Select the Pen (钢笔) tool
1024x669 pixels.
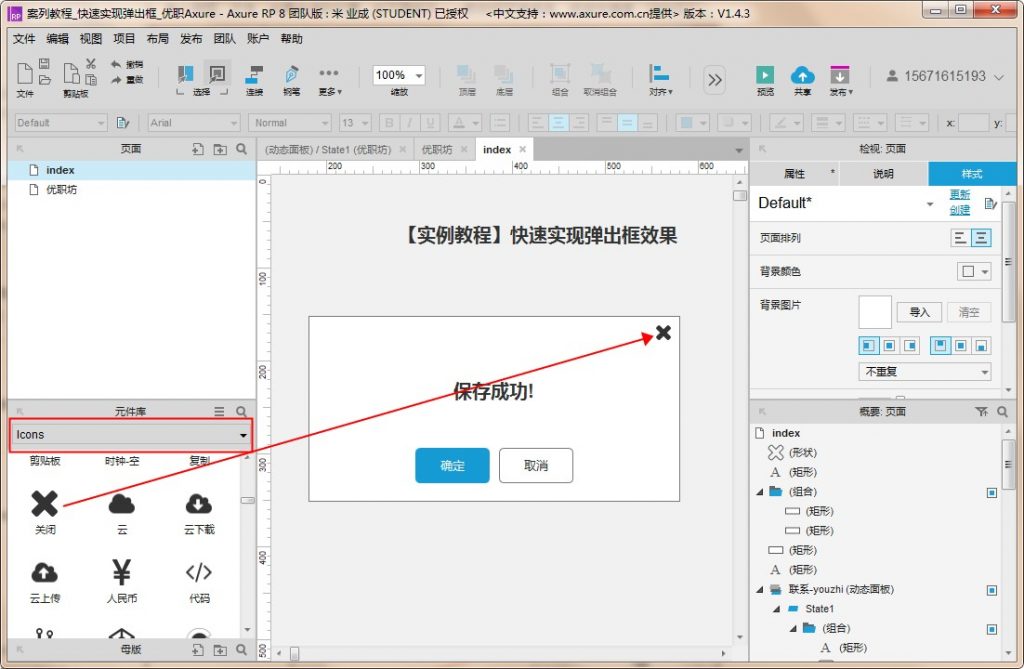point(291,76)
